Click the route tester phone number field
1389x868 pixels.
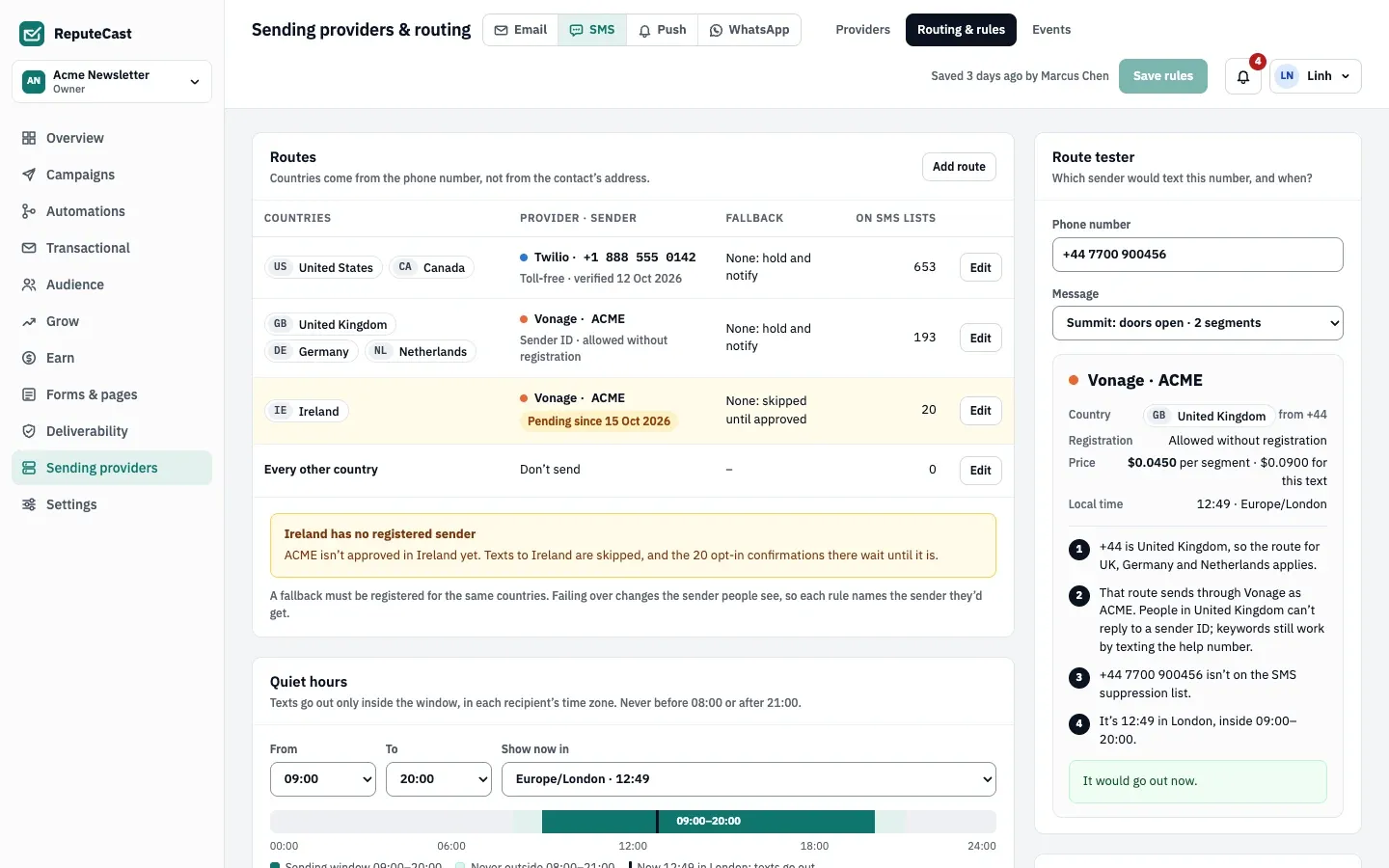[1198, 255]
